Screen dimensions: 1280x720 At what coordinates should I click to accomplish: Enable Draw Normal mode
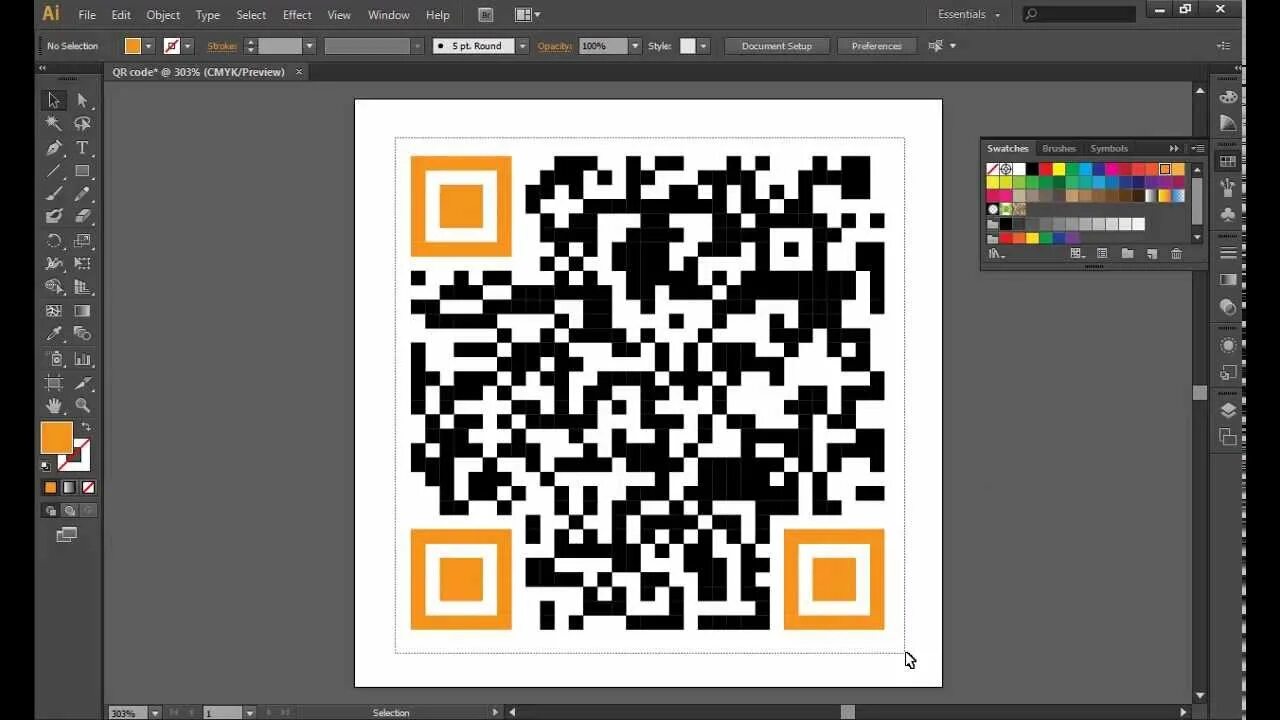click(50, 511)
